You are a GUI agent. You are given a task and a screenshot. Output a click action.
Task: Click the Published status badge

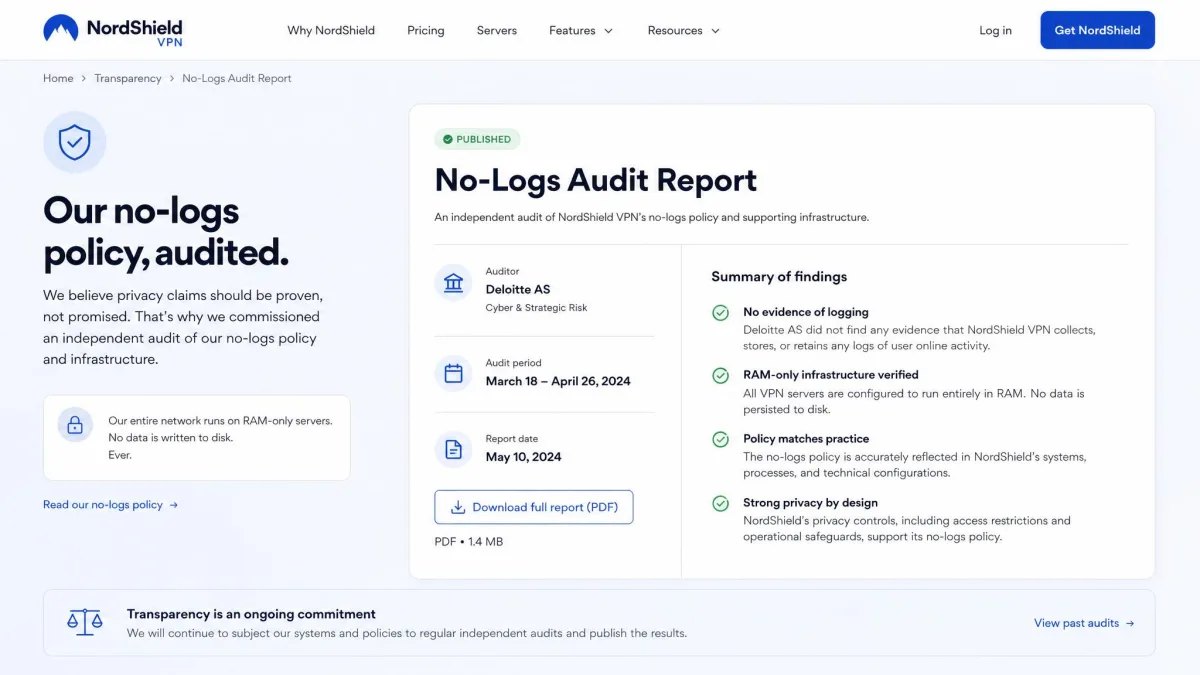(477, 139)
